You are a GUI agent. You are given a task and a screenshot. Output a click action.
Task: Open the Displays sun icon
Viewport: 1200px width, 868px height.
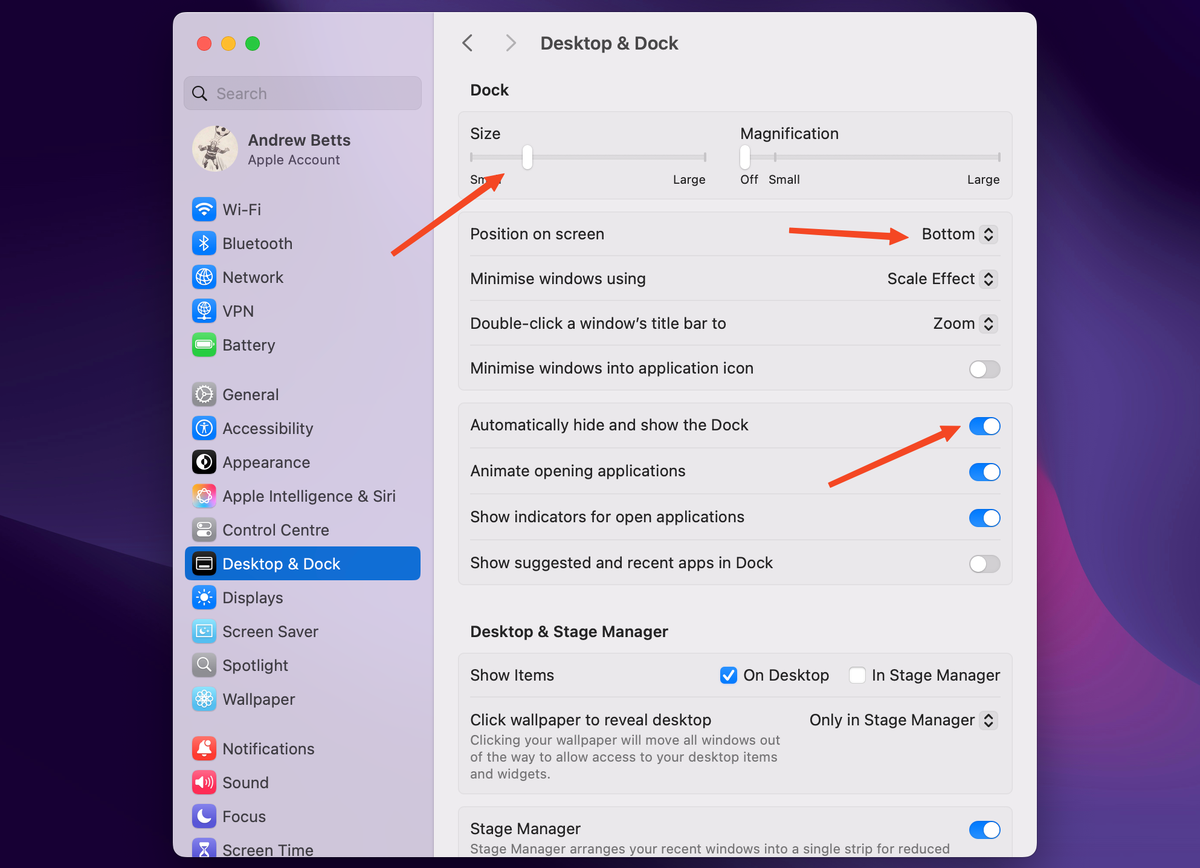[x=204, y=598]
